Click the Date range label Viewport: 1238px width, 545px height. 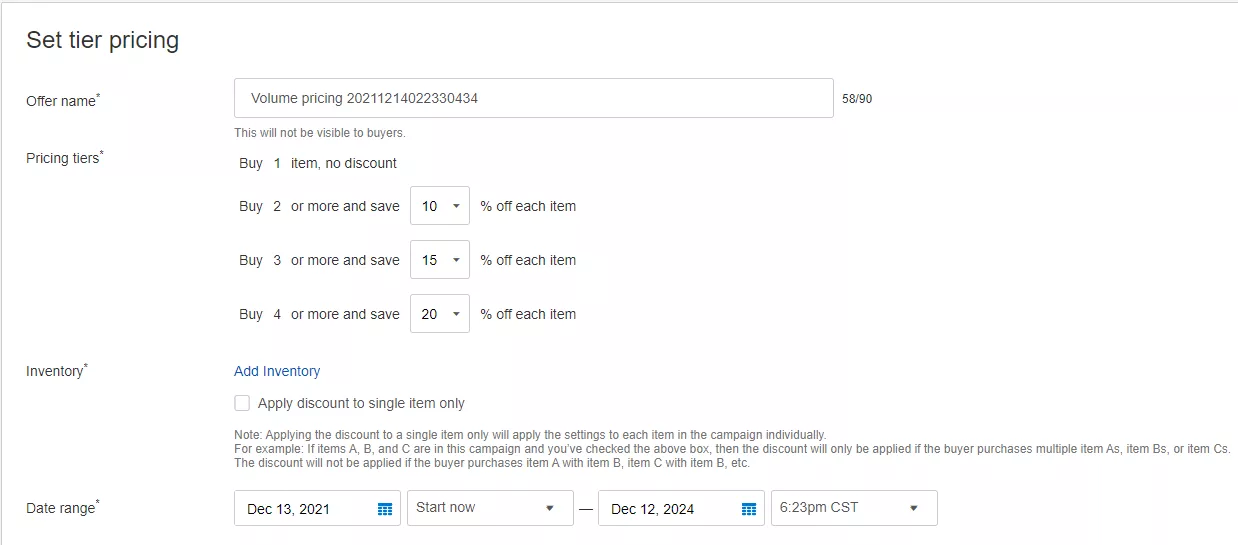pos(62,508)
